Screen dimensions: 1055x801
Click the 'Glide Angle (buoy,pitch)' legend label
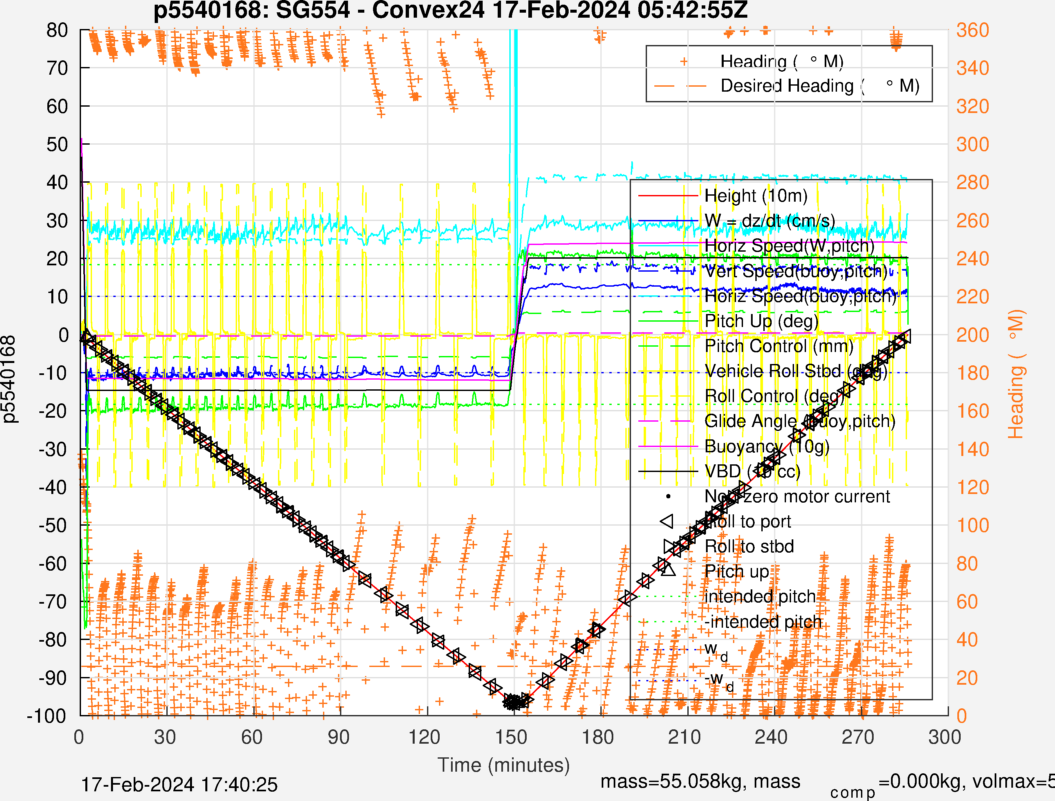[800, 421]
